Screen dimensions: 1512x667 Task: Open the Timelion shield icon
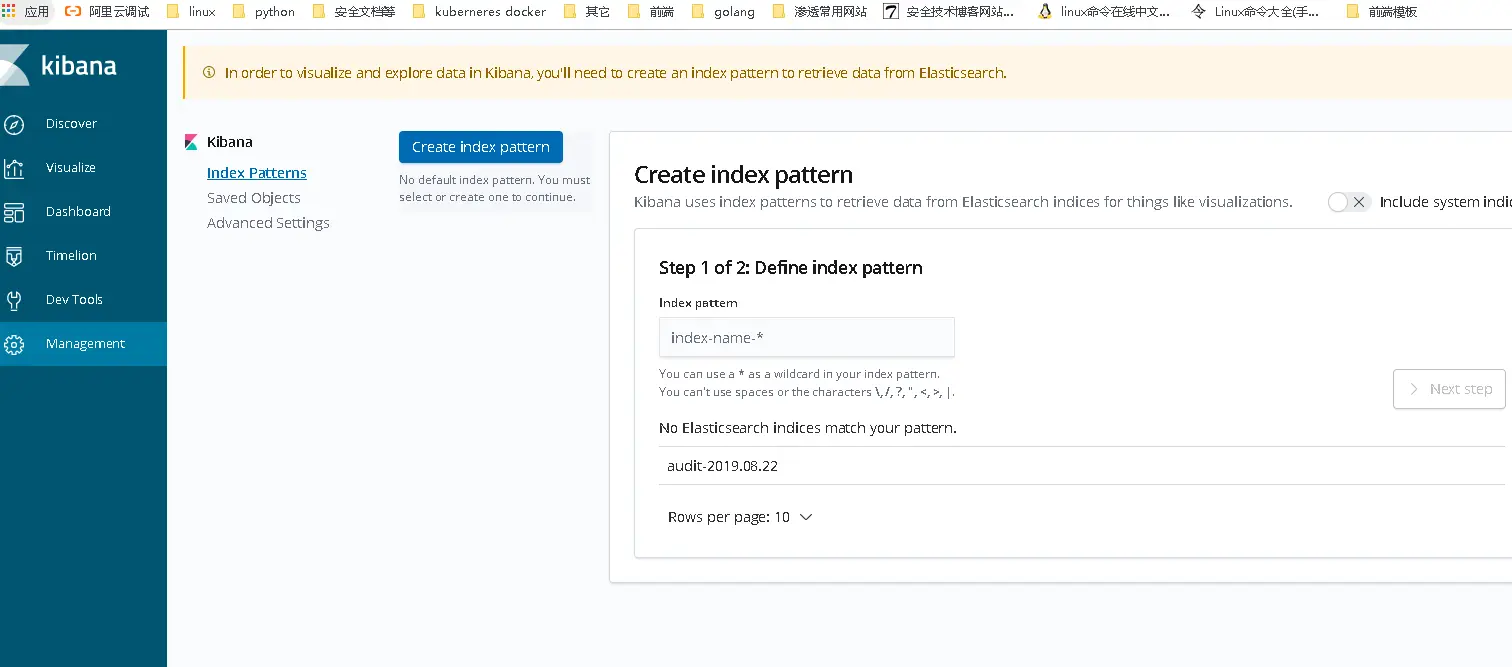[14, 256]
